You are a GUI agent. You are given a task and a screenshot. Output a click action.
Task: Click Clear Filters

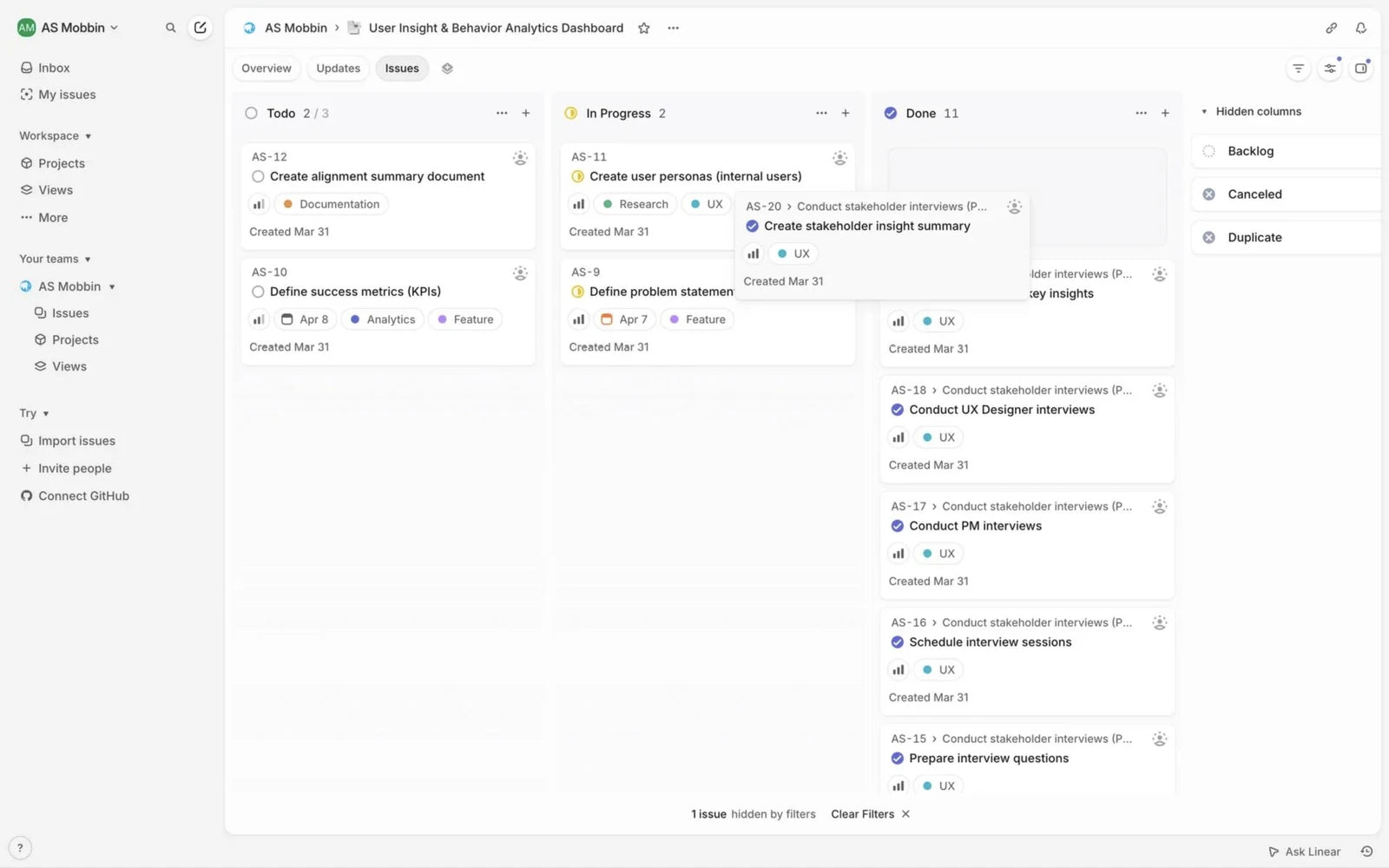[870, 814]
